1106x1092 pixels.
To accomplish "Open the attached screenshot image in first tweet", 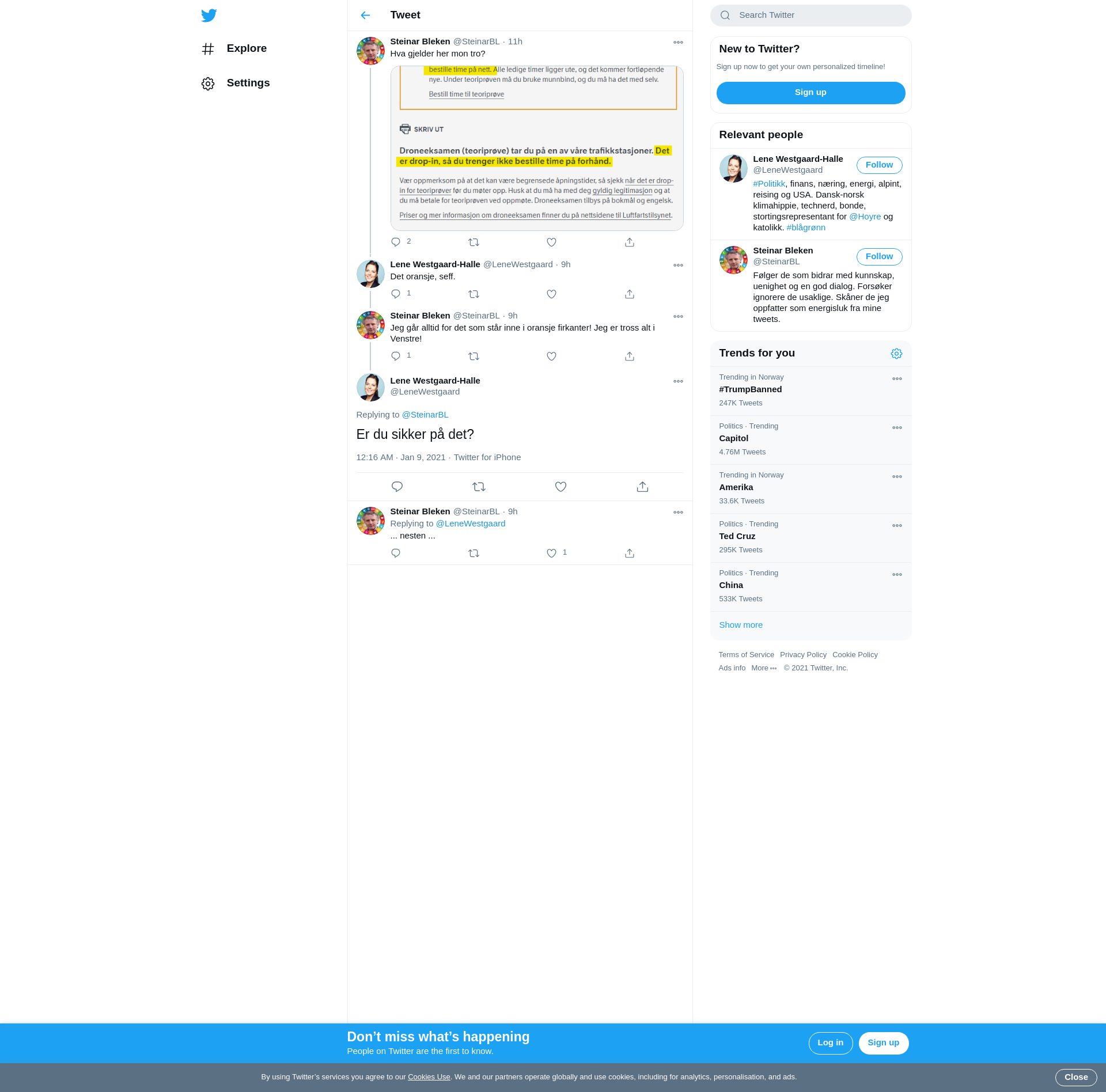I will [x=537, y=149].
